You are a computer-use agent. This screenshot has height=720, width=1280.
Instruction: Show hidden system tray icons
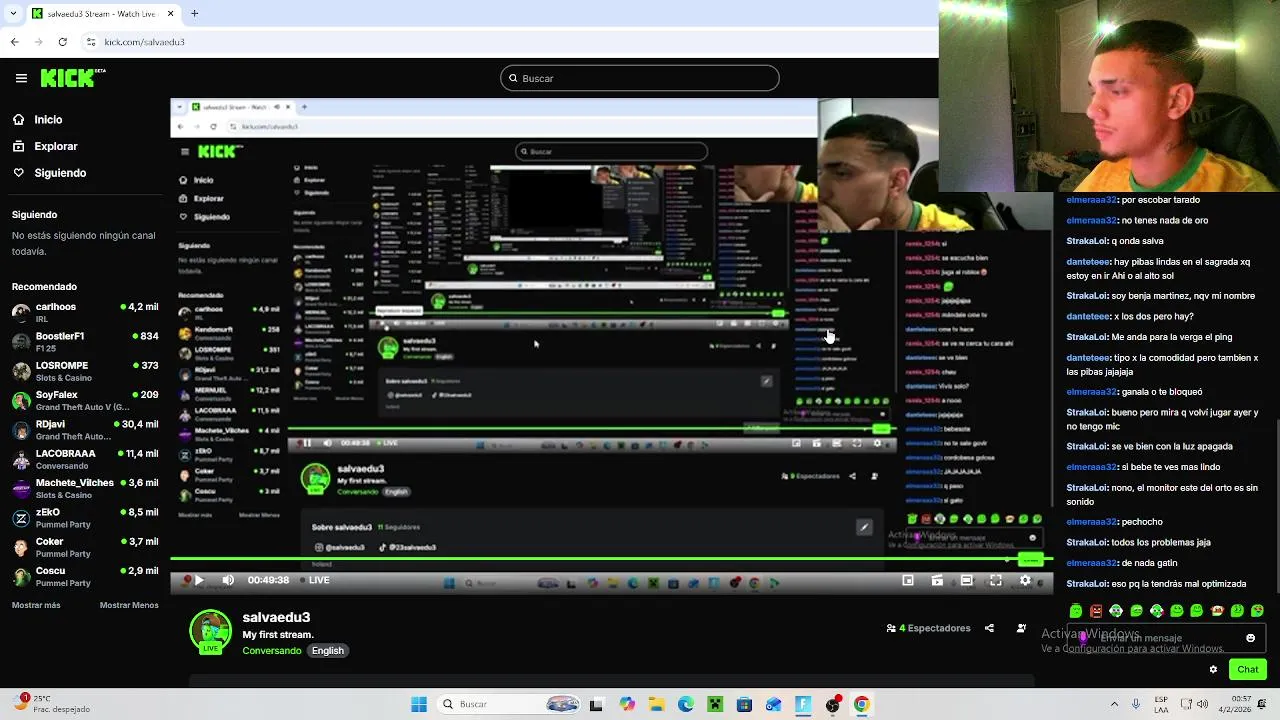[x=1114, y=704]
